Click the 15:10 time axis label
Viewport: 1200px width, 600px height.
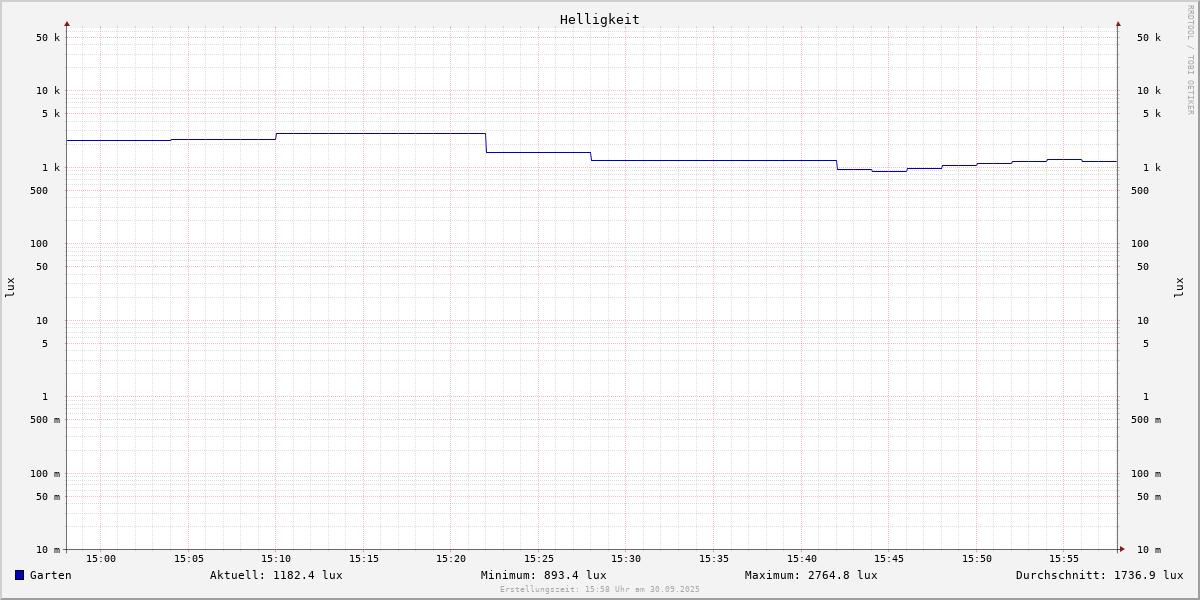276,559
